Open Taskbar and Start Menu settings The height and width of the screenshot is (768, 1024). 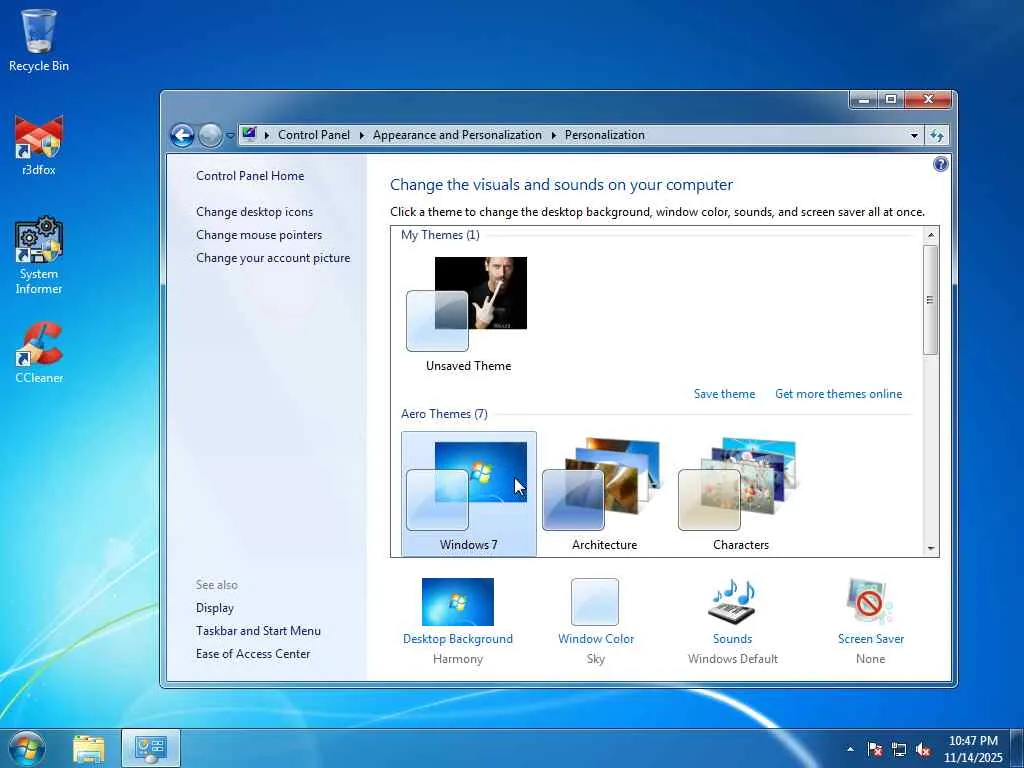point(258,631)
